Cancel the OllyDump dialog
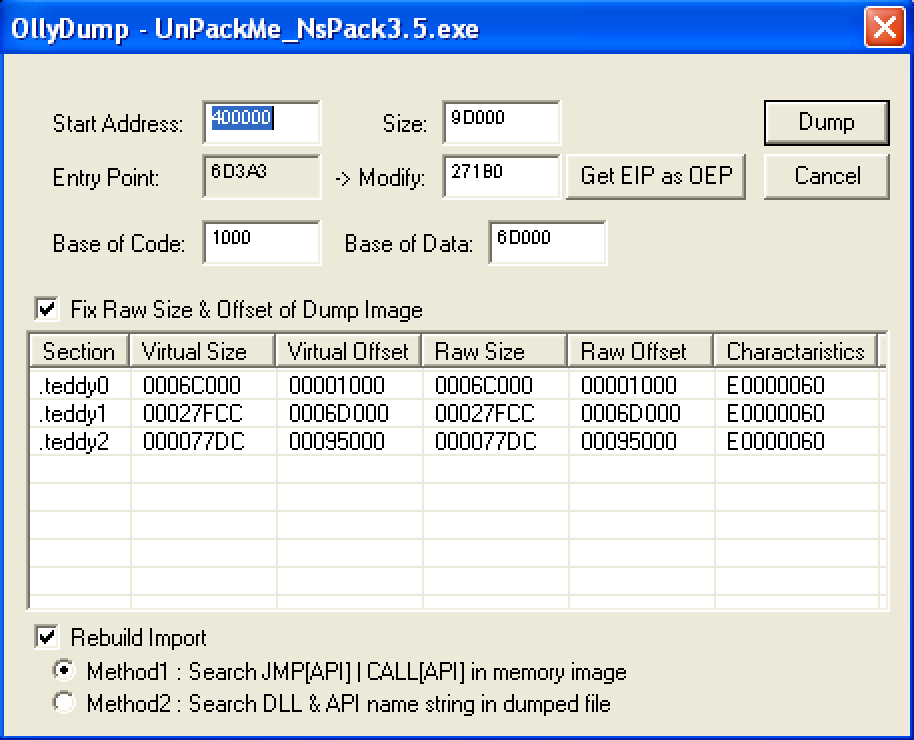The height and width of the screenshot is (740, 914). point(826,176)
